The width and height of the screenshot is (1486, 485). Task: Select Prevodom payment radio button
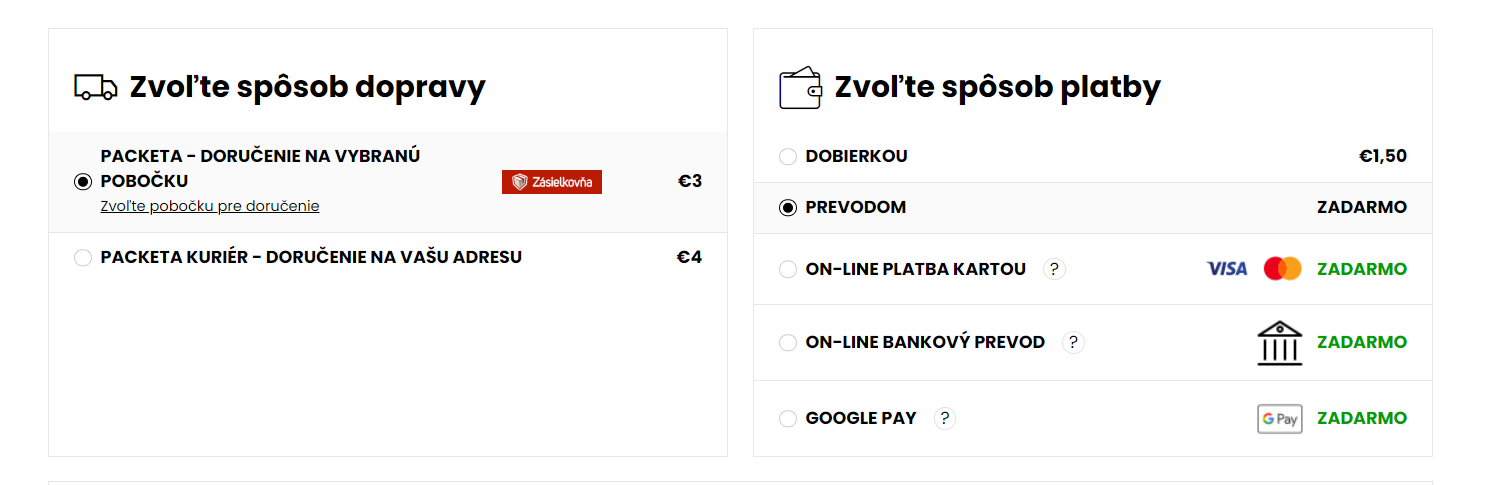pyautogui.click(x=788, y=208)
